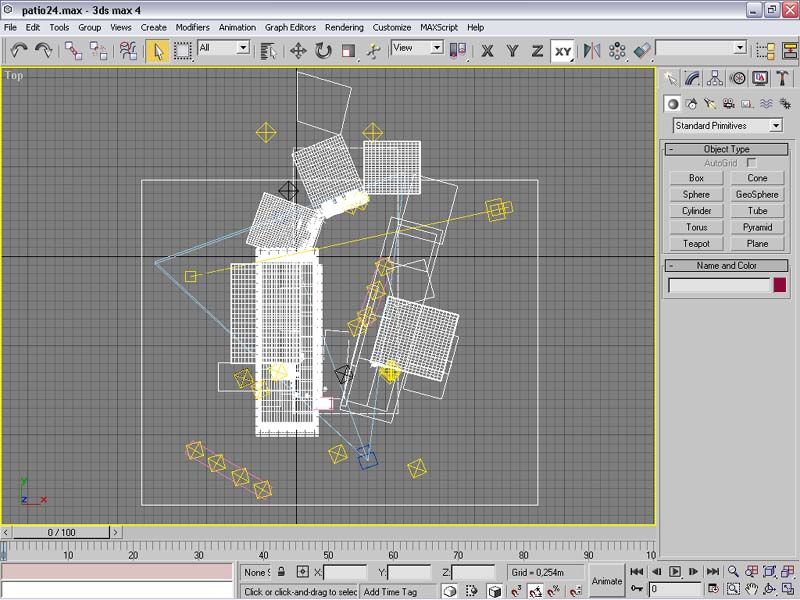
Task: Enable the AutoGrid checkbox
Action: tap(751, 163)
